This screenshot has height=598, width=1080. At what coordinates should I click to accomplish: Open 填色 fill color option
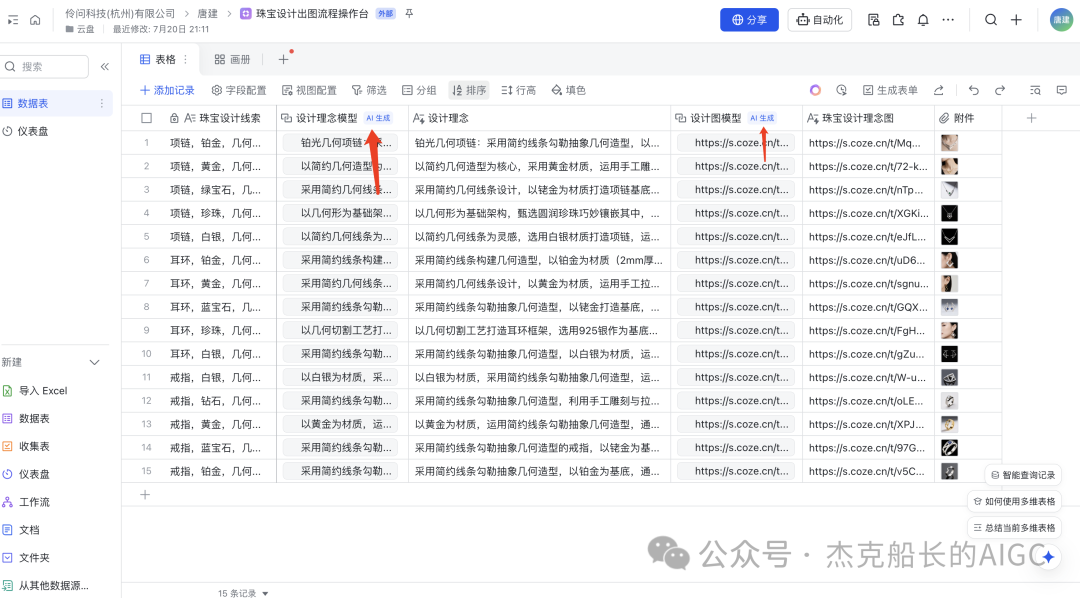click(568, 90)
